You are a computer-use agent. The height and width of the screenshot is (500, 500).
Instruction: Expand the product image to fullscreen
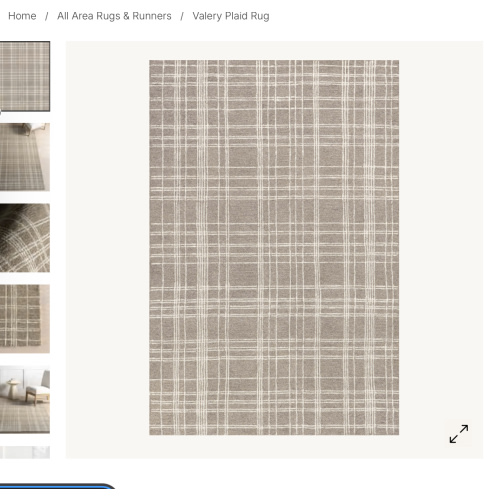[x=459, y=434]
